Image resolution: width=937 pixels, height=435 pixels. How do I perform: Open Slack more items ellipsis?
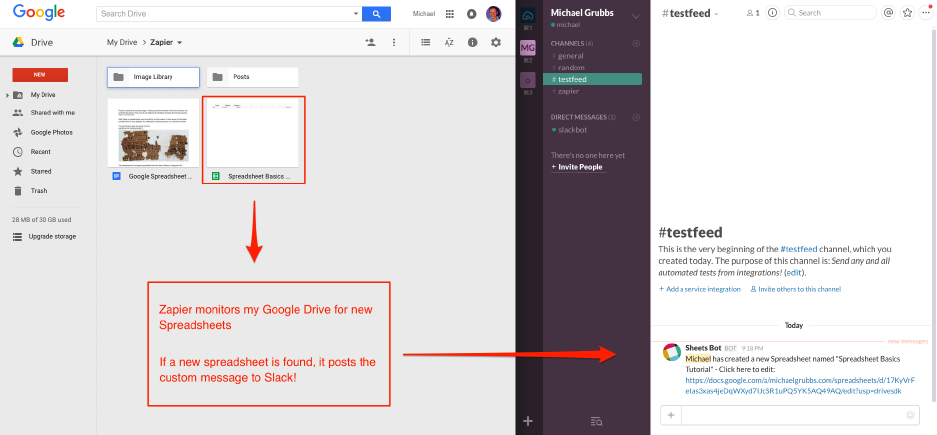point(926,13)
